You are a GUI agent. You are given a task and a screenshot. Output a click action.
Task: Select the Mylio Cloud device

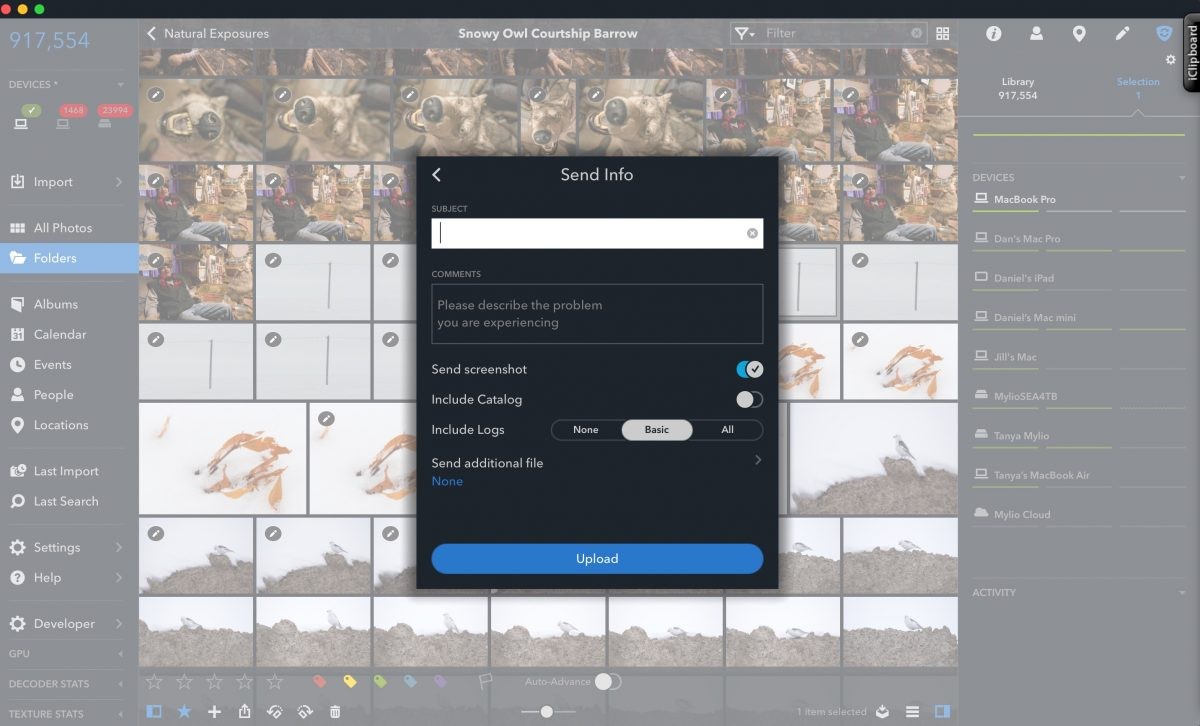click(x=1022, y=514)
